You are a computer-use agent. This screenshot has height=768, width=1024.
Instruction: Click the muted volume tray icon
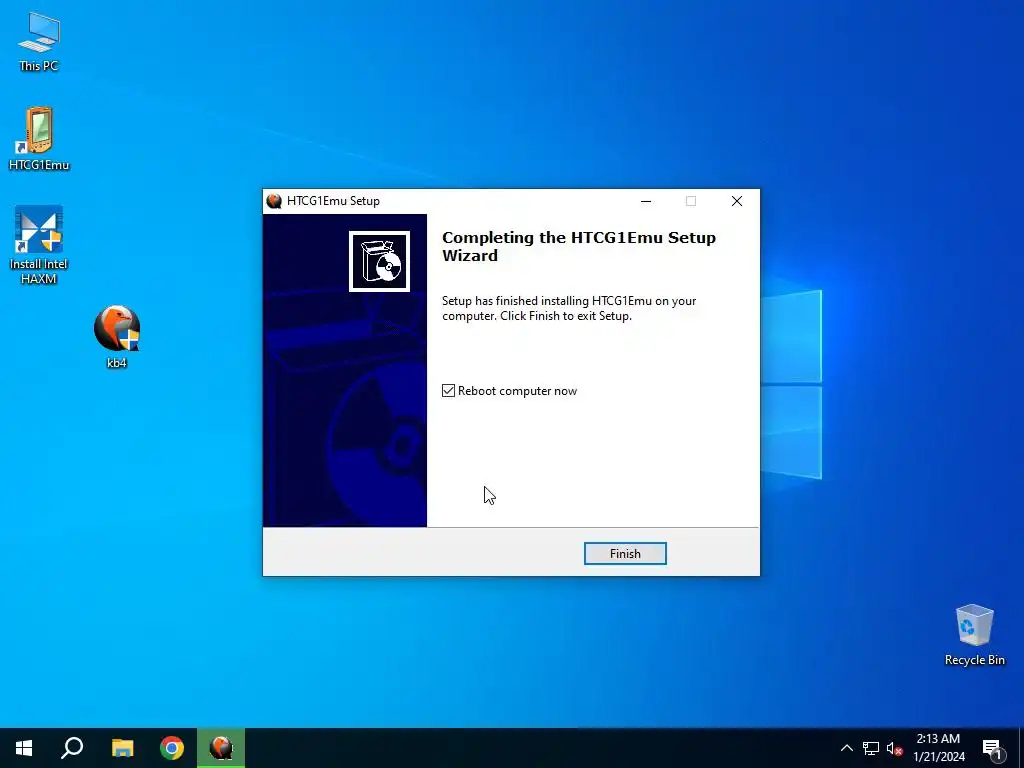coord(894,748)
